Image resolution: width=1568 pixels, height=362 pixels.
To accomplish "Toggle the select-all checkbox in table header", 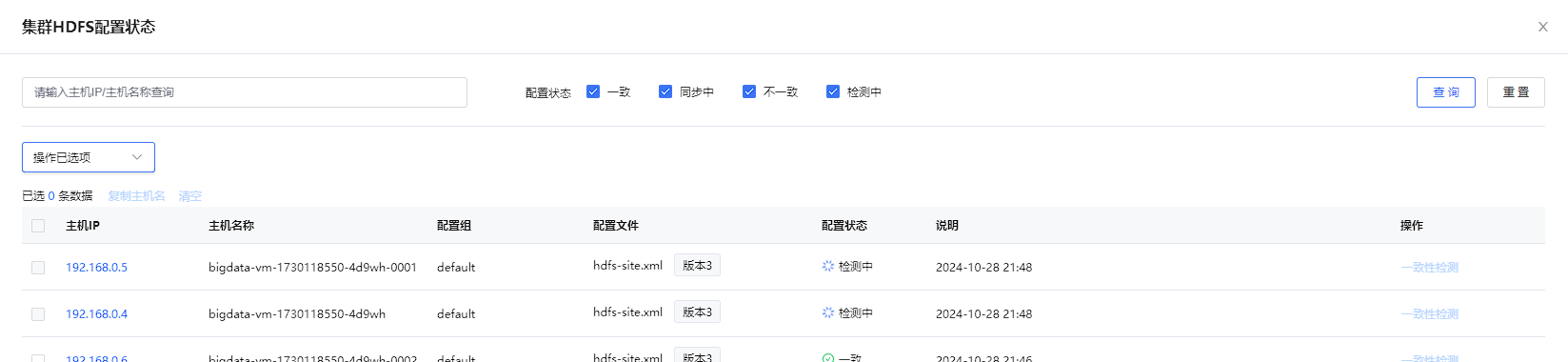I will [x=38, y=226].
